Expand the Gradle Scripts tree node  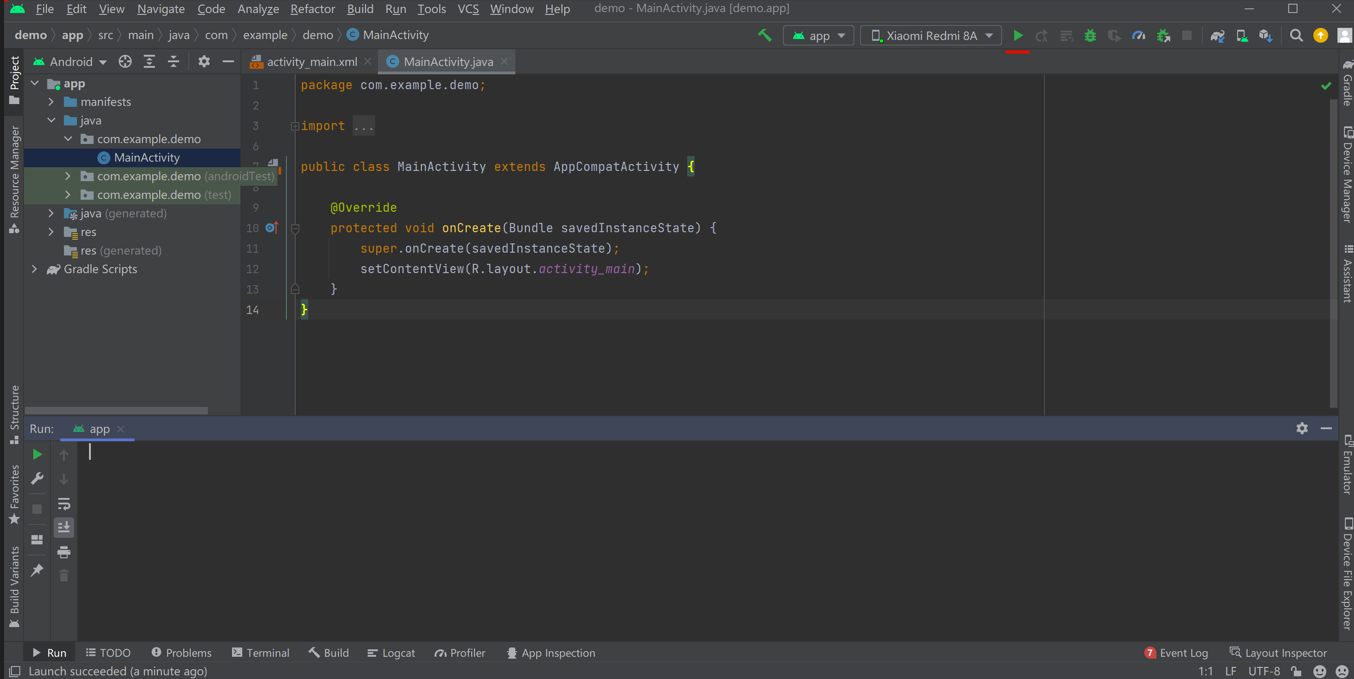click(x=35, y=270)
